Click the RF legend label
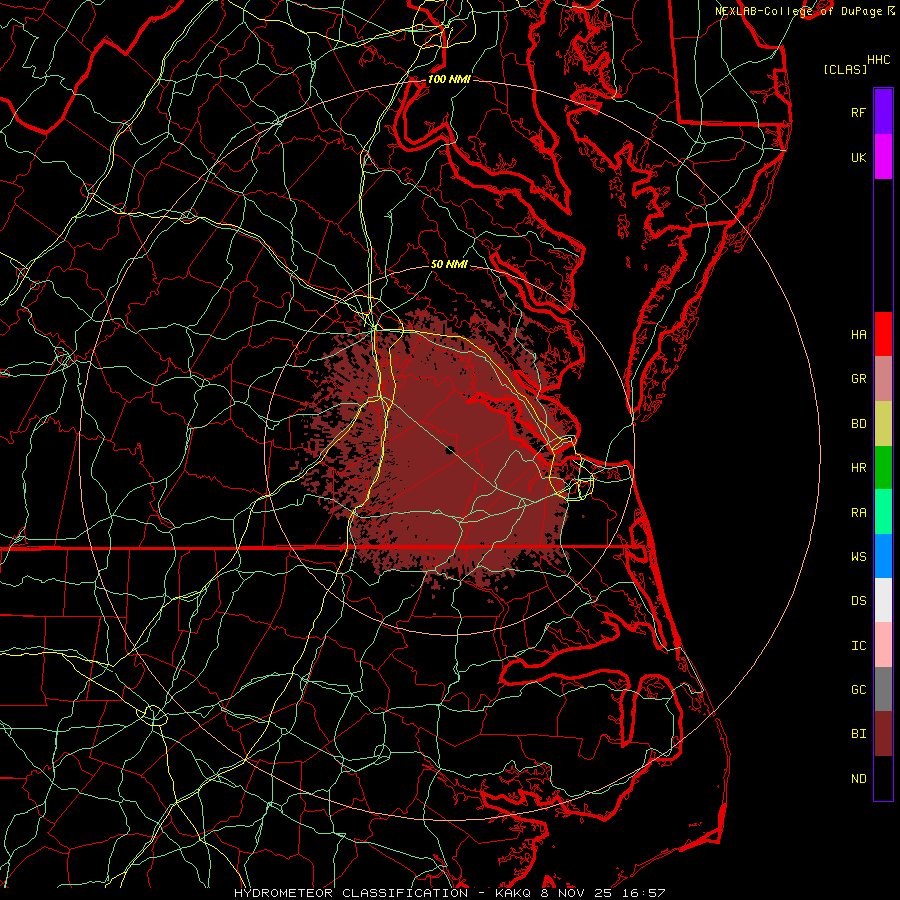Screen dimensions: 900x900 tap(858, 112)
